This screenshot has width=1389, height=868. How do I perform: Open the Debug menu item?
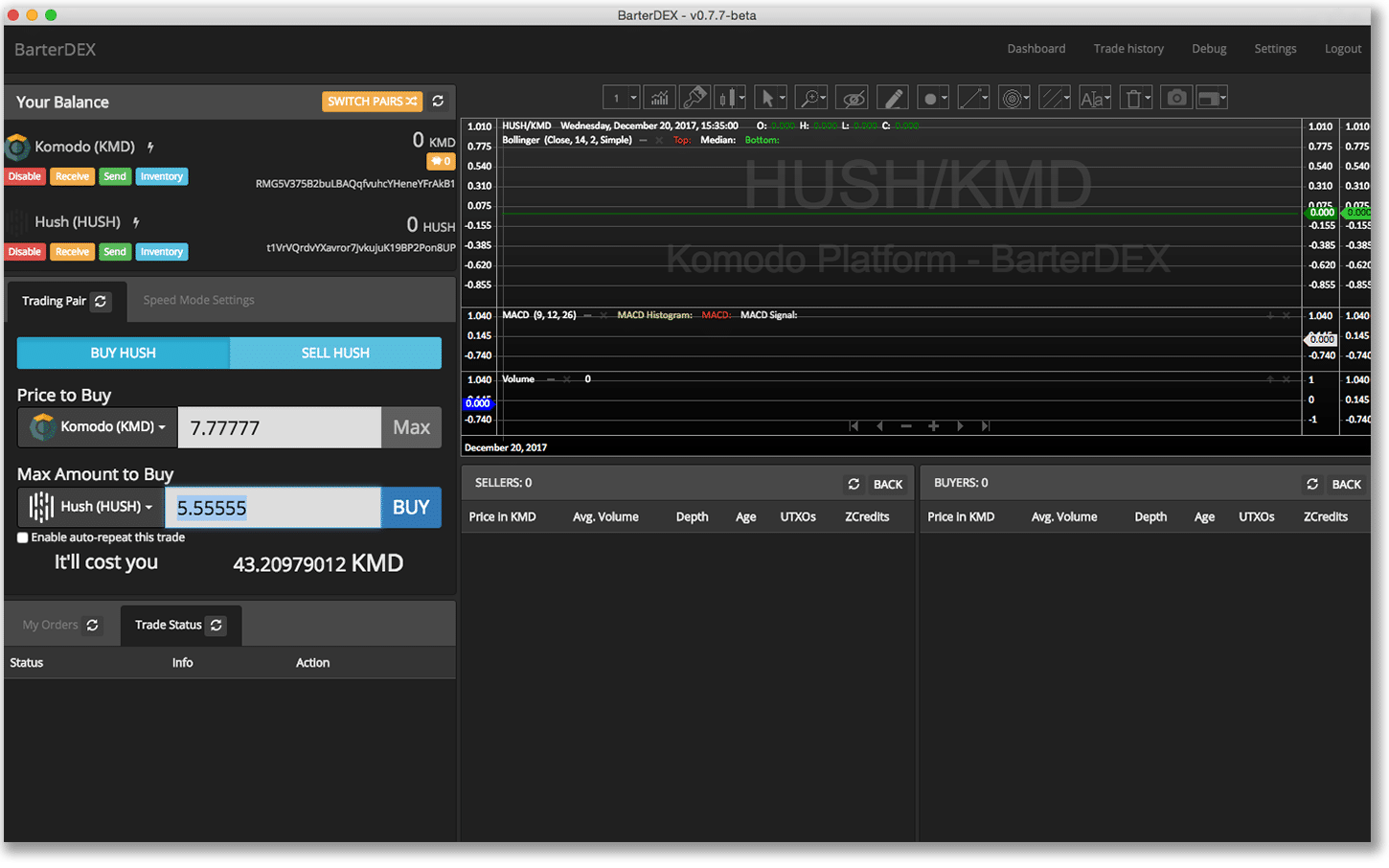coord(1209,49)
